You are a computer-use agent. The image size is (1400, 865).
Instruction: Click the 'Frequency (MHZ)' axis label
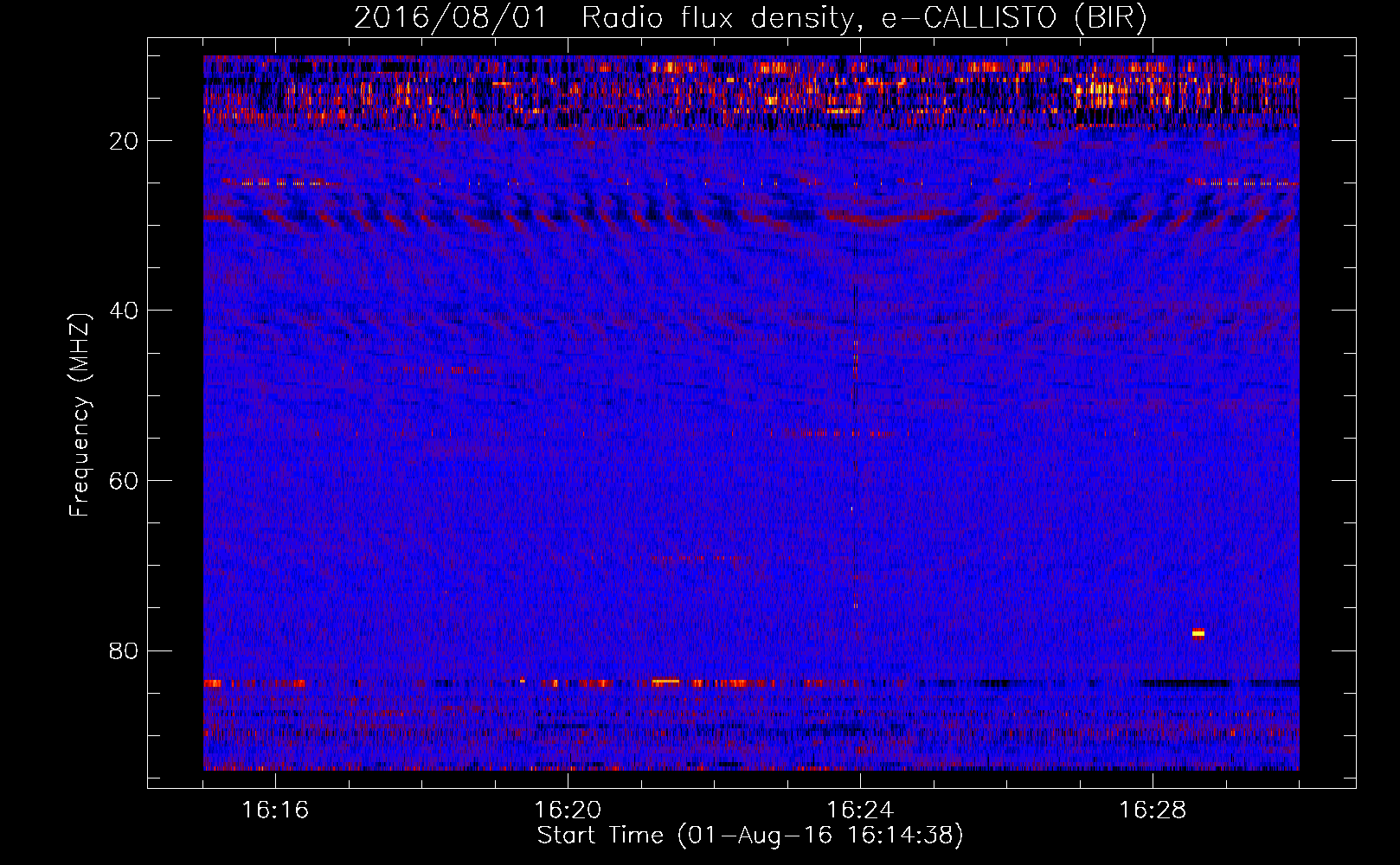(x=80, y=415)
